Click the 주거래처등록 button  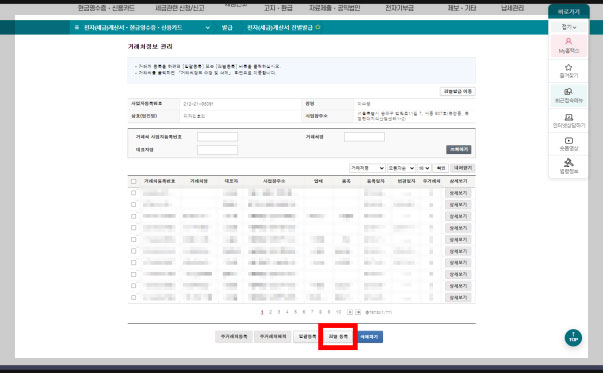234,336
